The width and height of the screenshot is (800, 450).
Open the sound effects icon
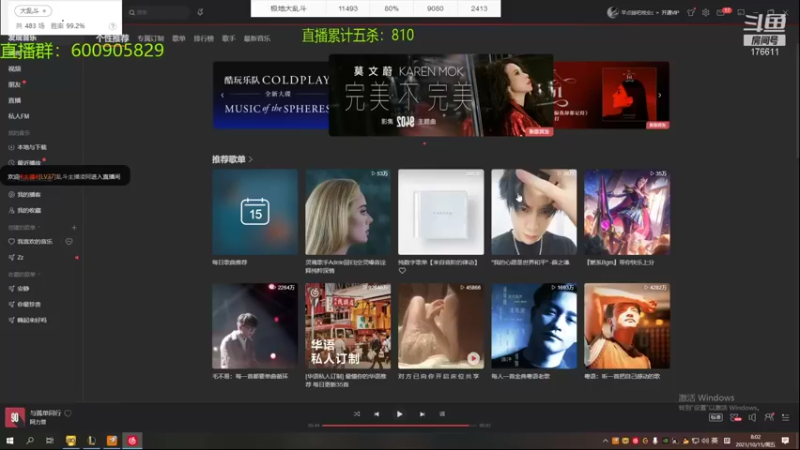pyautogui.click(x=735, y=417)
